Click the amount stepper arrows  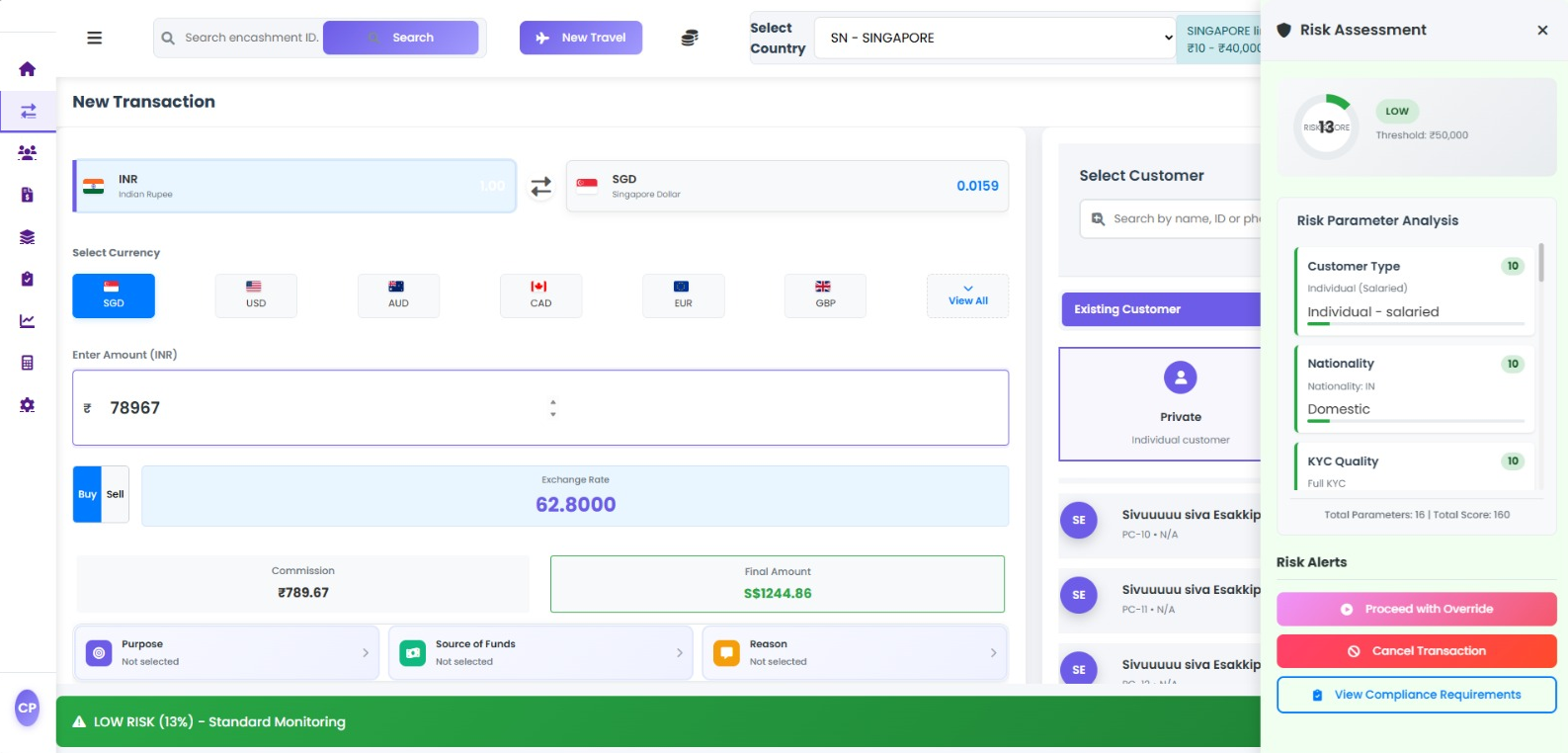[553, 408]
